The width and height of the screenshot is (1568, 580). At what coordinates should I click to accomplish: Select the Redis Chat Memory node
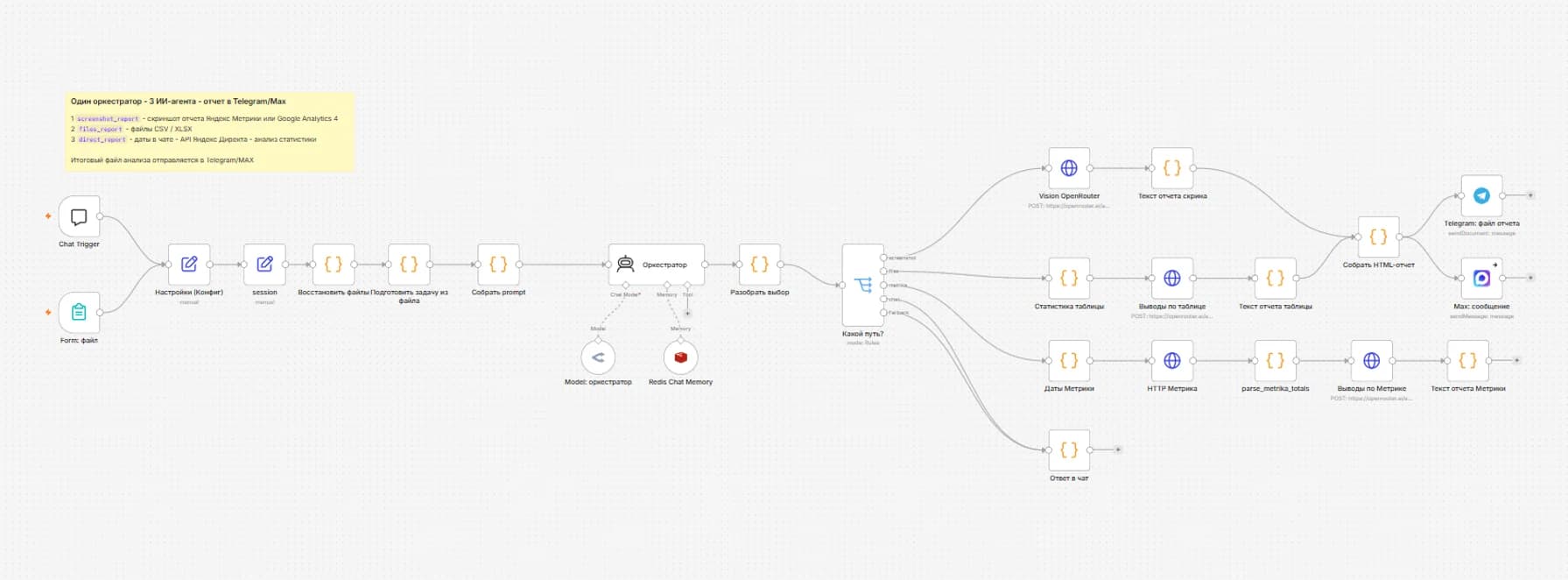tap(680, 357)
